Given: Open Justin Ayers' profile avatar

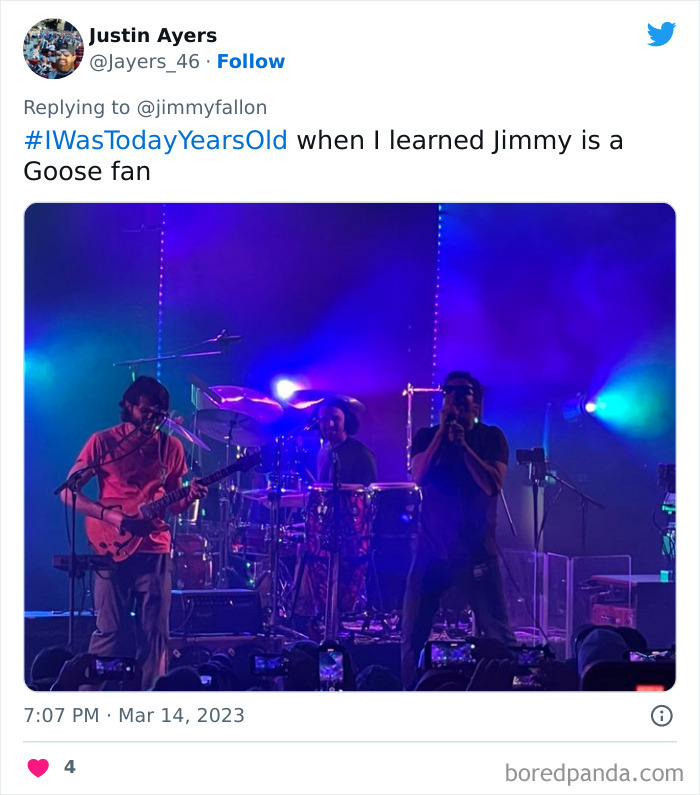Looking at the screenshot, I should click(x=53, y=48).
